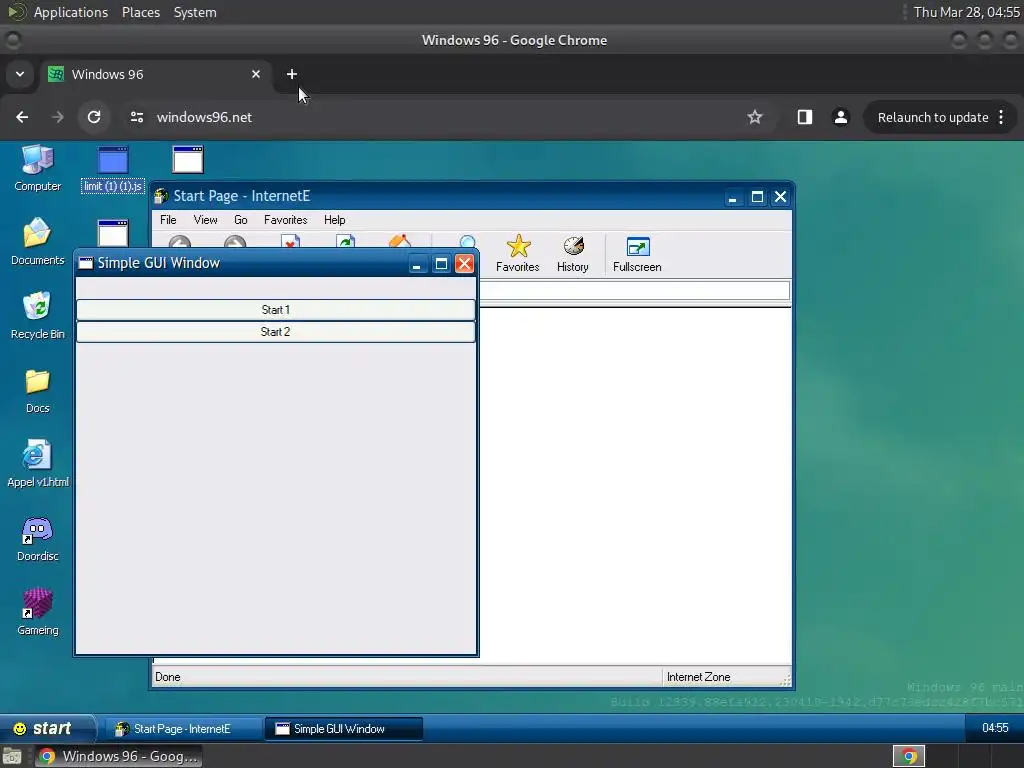This screenshot has height=768, width=1024.
Task: Open the Recycle Bin icon
Action: coord(37,315)
